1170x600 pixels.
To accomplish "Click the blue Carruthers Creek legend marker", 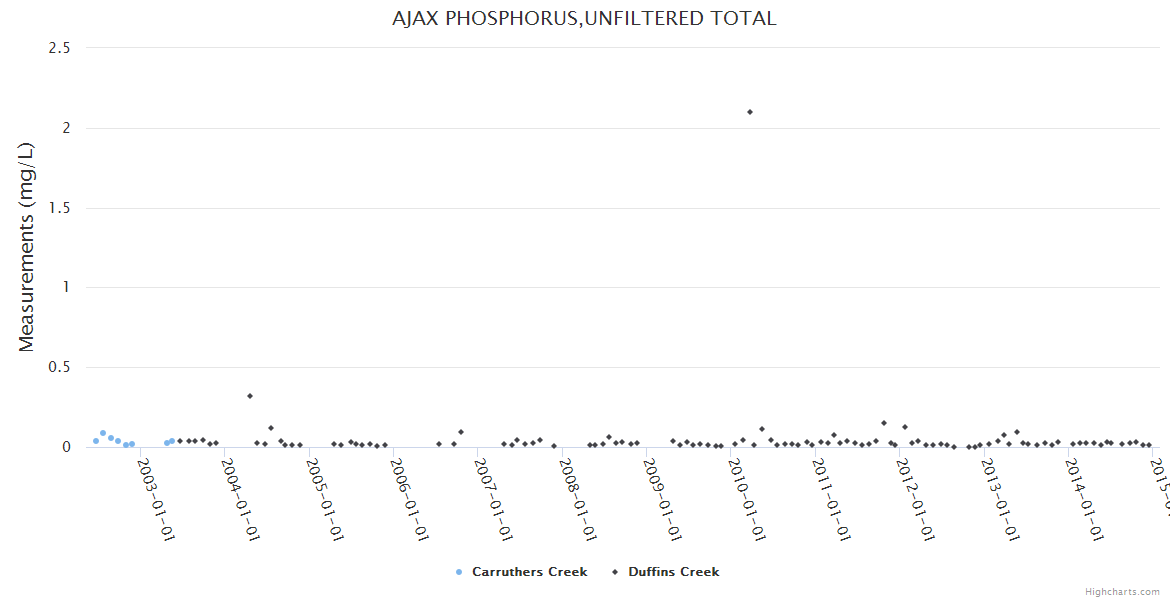I will pos(459,572).
